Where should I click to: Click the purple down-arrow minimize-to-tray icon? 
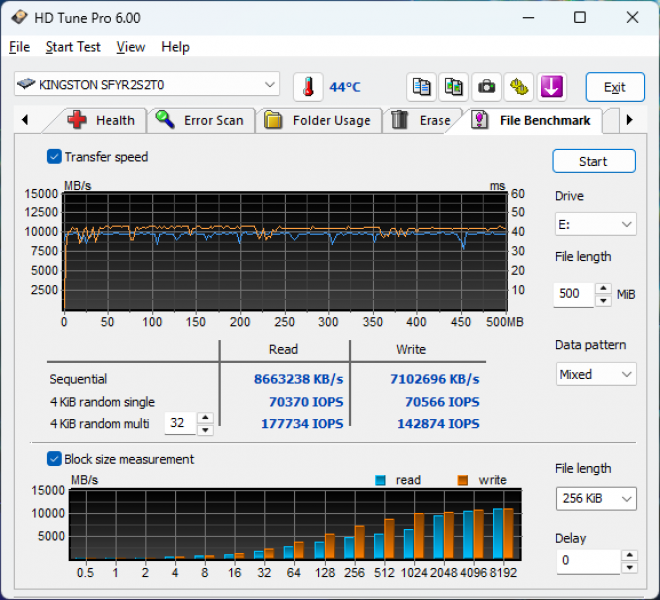click(x=551, y=87)
